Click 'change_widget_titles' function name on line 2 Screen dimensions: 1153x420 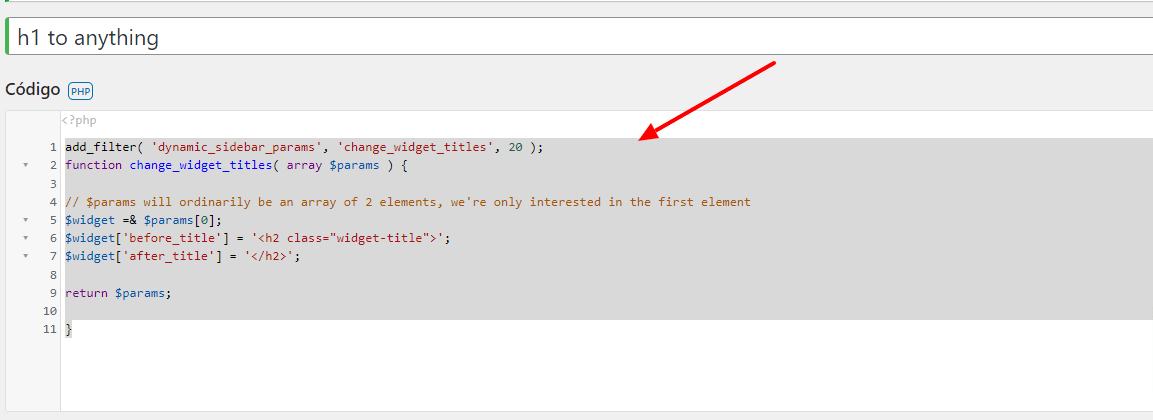point(201,165)
